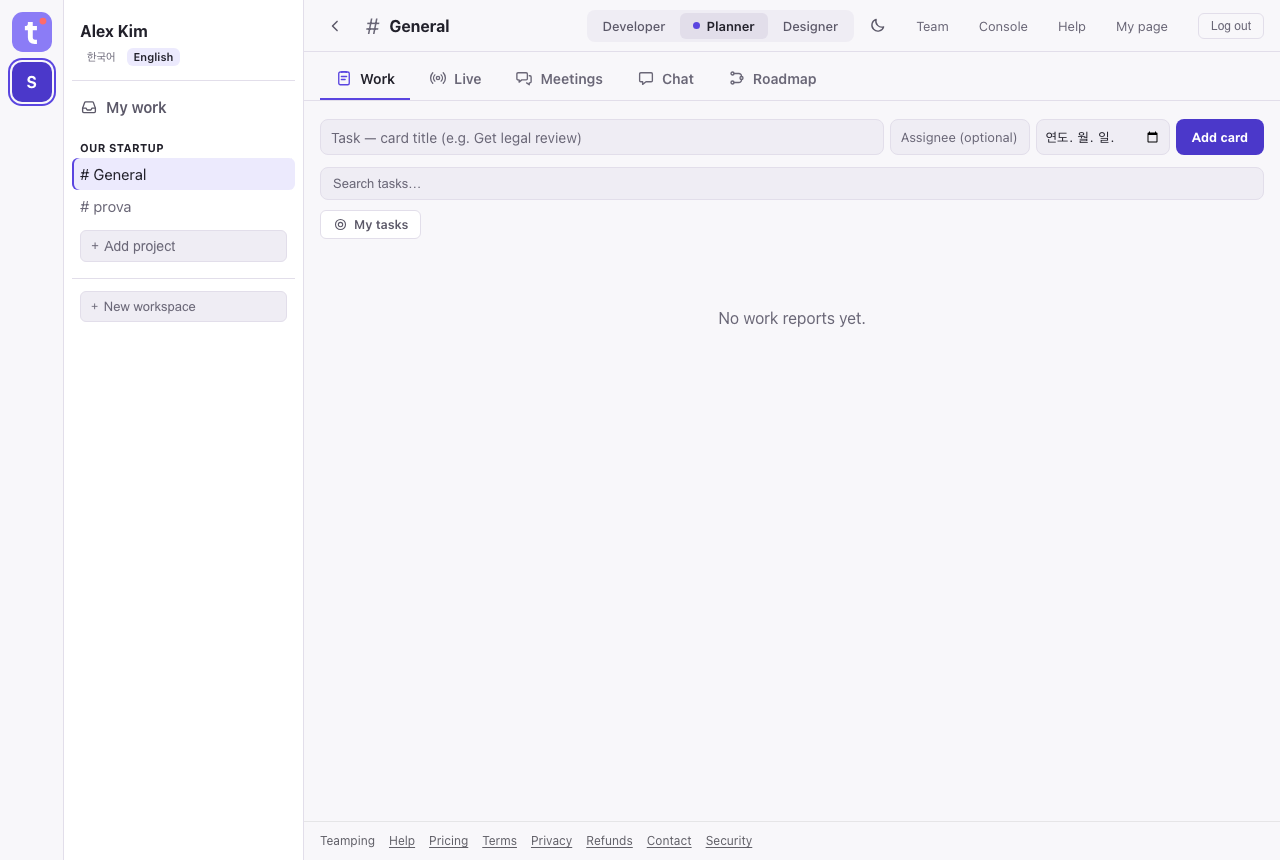Switch language to English

pyautogui.click(x=153, y=57)
